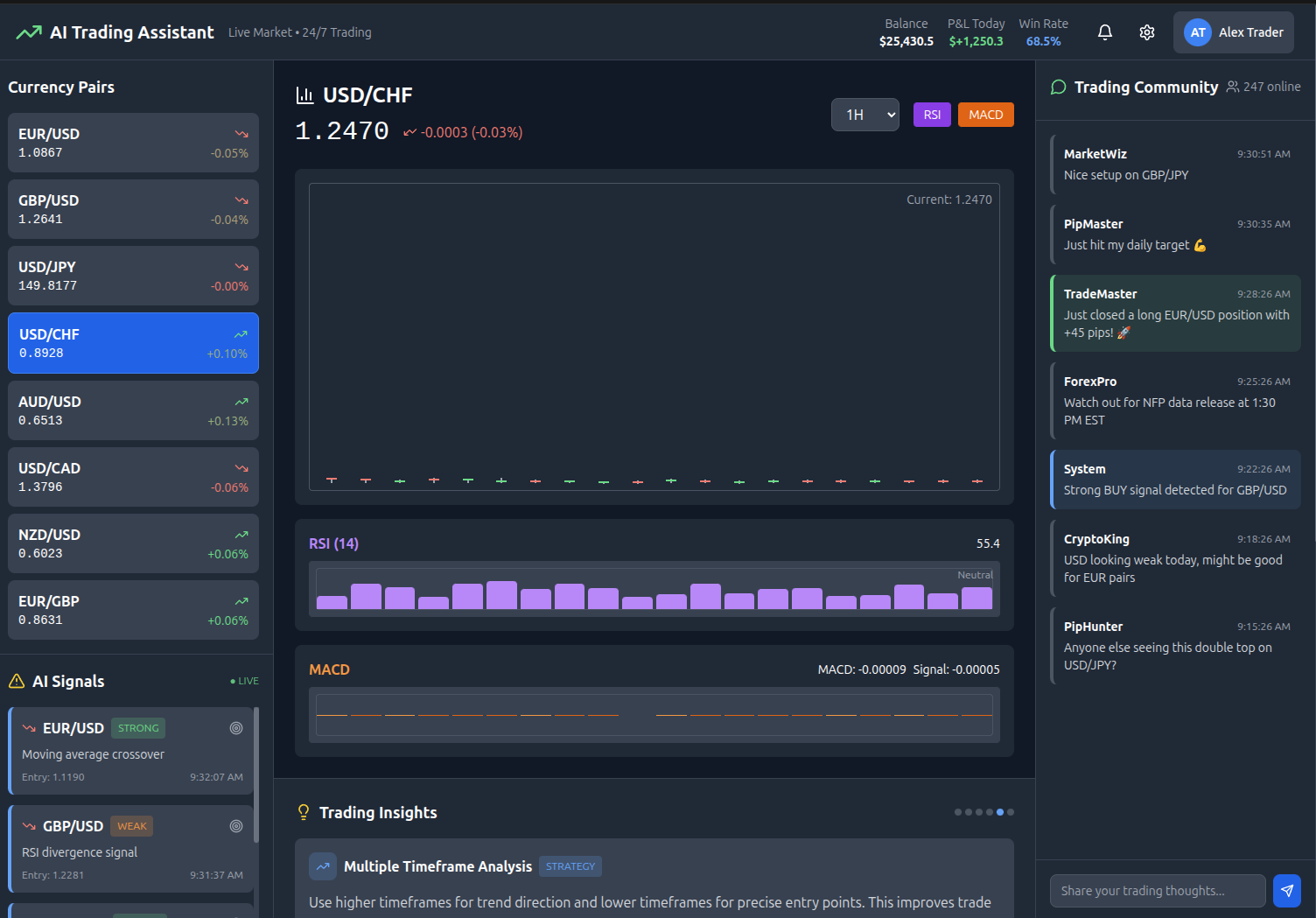
Task: Click the AI Trading Assistant logo icon
Action: (x=28, y=32)
